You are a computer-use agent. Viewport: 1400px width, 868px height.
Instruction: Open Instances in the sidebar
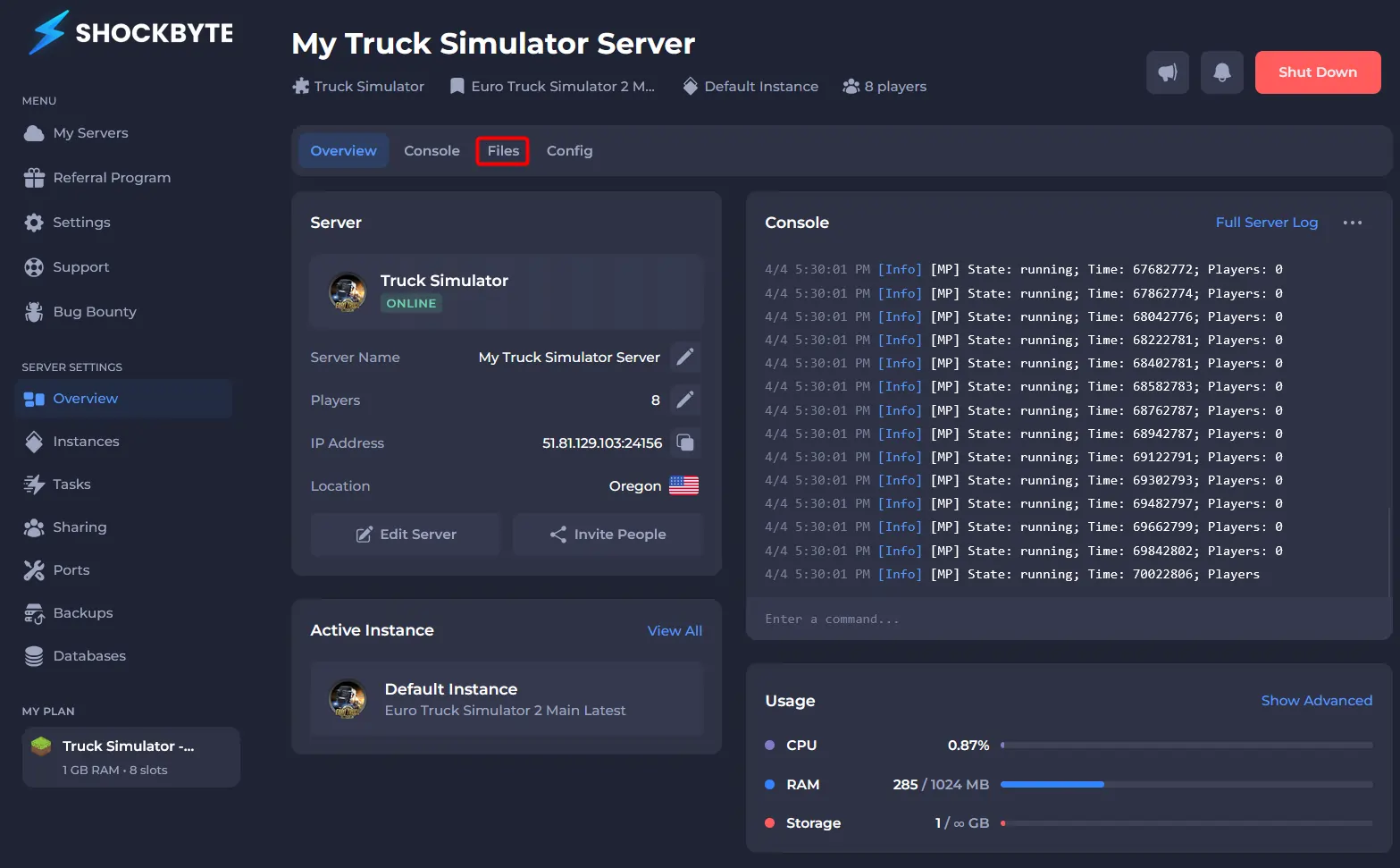coord(71,442)
